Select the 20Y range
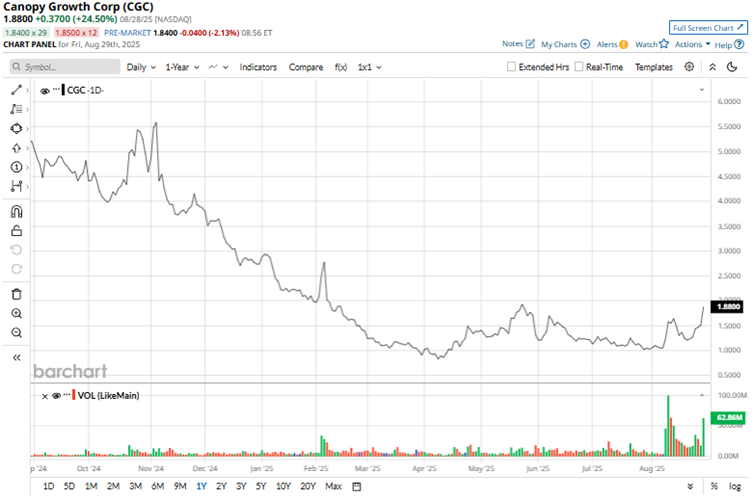This screenshot has width=752, height=499. tap(308, 487)
